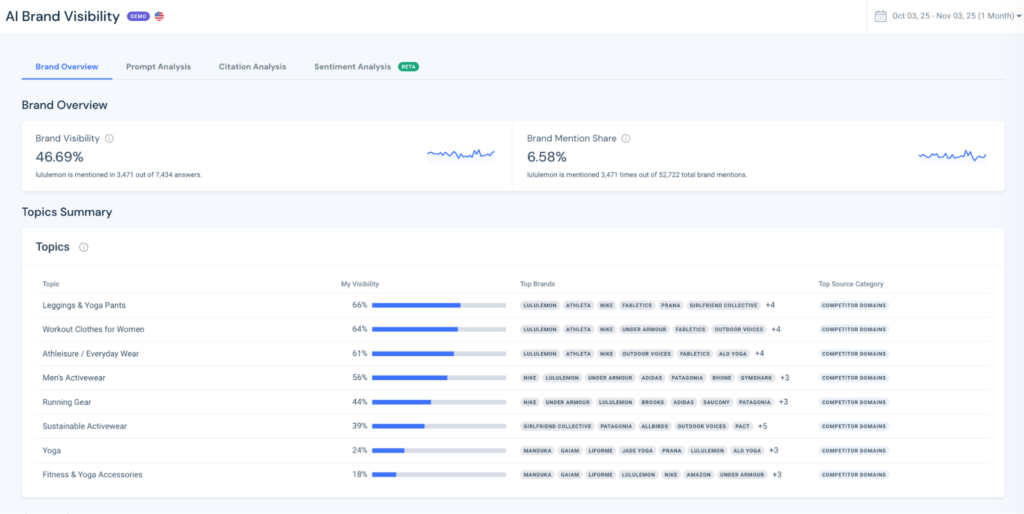Viewport: 1024px width, 514px height.
Task: Click the info icon beside Brand Mention Share
Action: click(626, 138)
